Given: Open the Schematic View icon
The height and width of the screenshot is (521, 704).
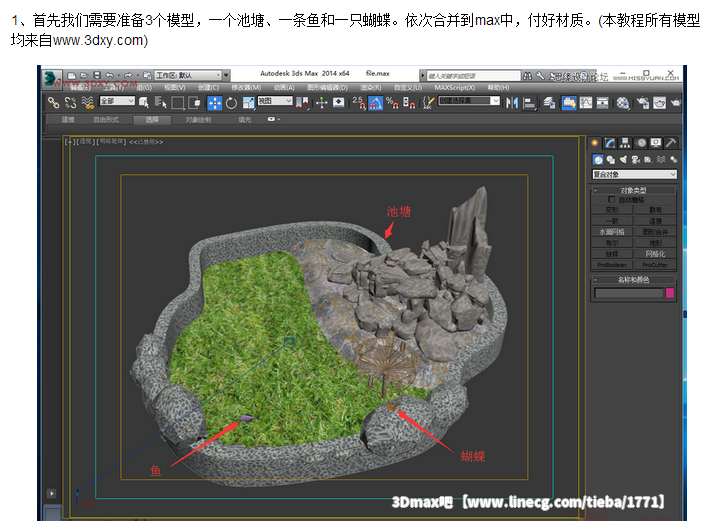Looking at the screenshot, I should (x=603, y=103).
